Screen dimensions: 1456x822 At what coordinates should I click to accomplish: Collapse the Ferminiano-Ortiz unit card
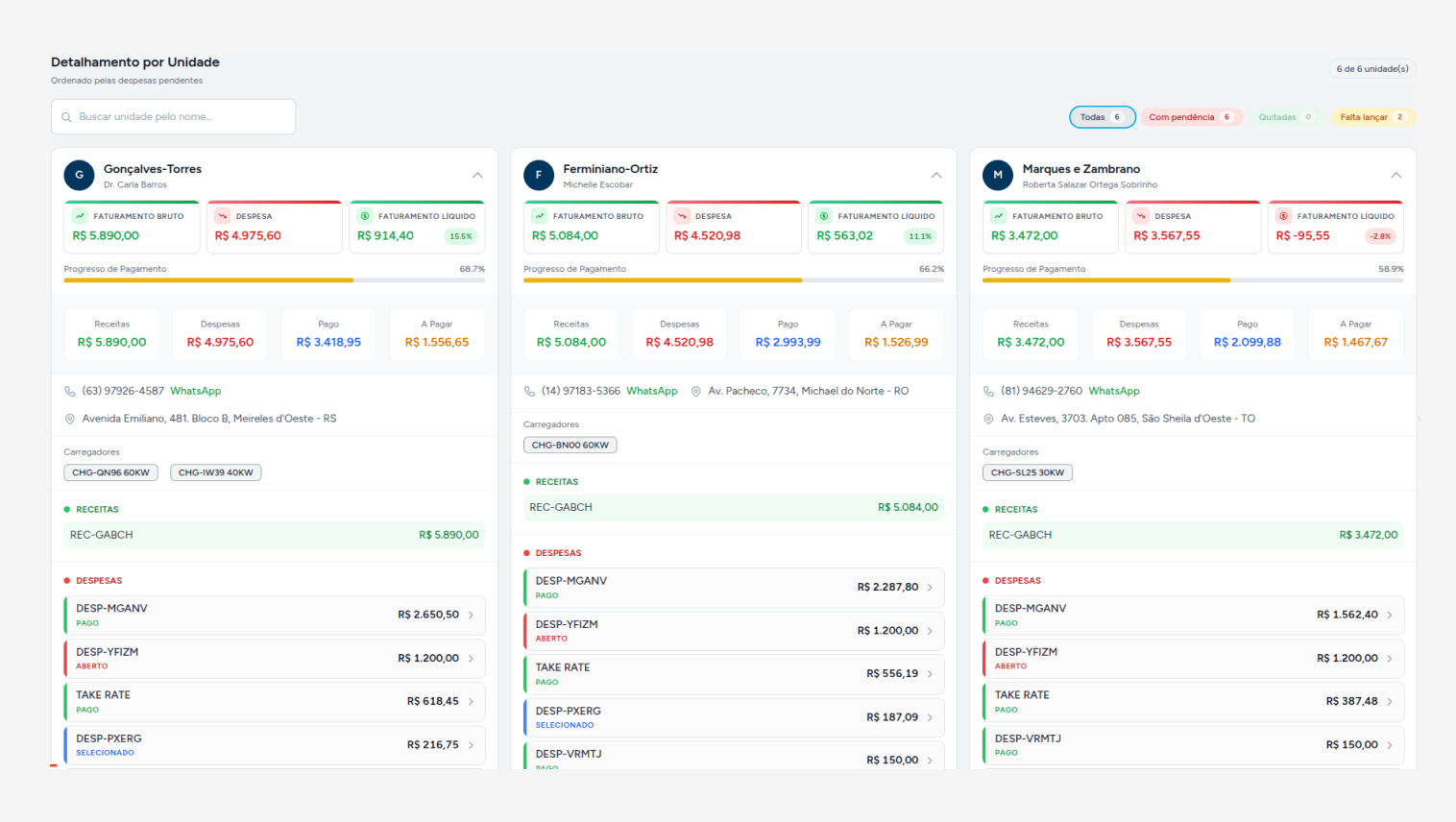(936, 175)
